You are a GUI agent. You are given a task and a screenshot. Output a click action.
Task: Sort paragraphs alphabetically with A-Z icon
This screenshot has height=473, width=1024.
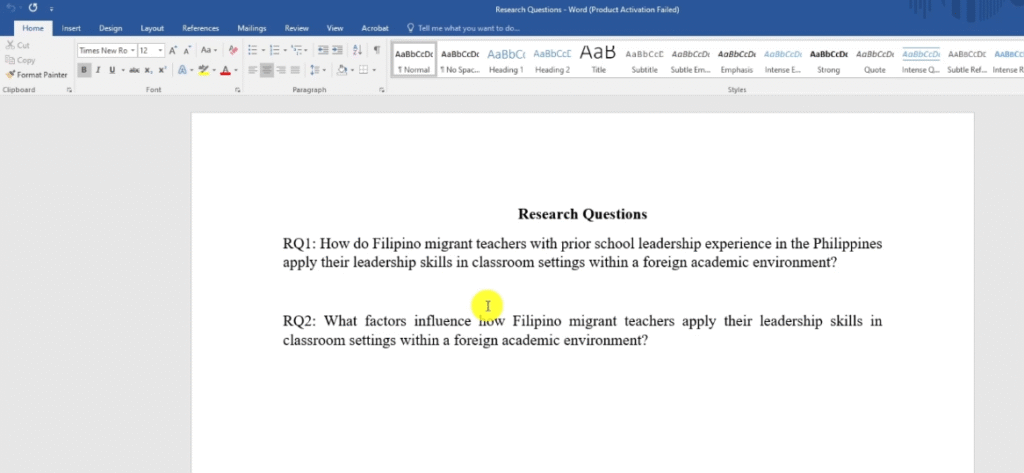point(358,50)
